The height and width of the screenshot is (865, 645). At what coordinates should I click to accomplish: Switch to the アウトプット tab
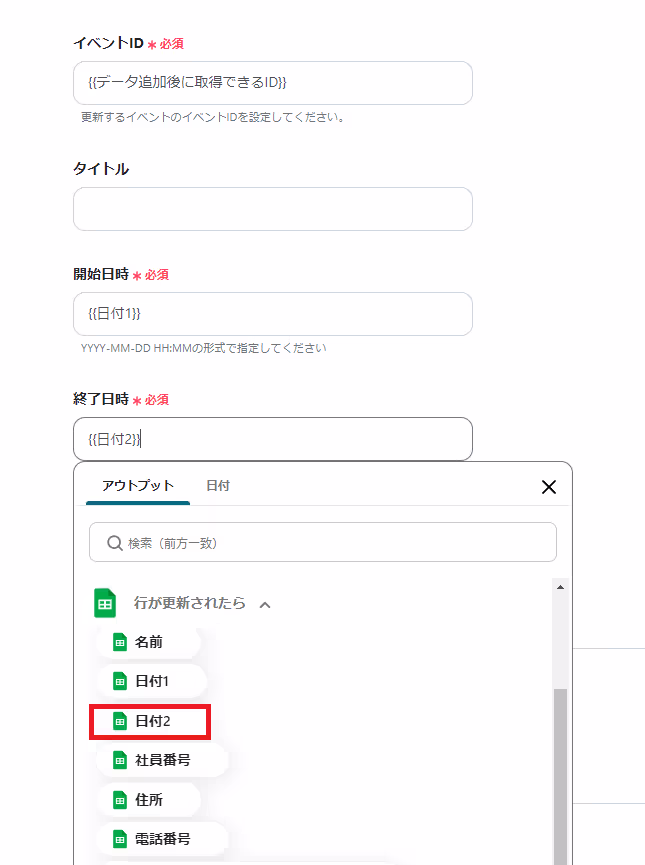(138, 486)
